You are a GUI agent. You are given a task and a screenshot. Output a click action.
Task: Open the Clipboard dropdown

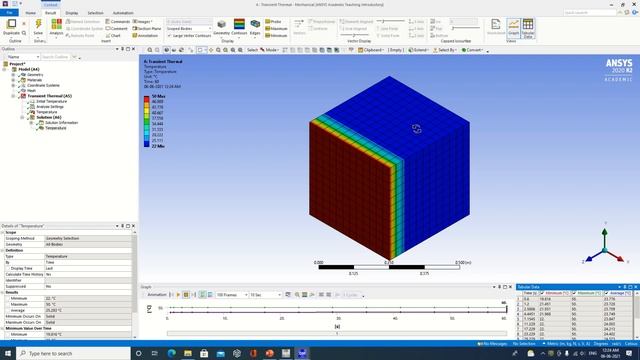pos(371,50)
